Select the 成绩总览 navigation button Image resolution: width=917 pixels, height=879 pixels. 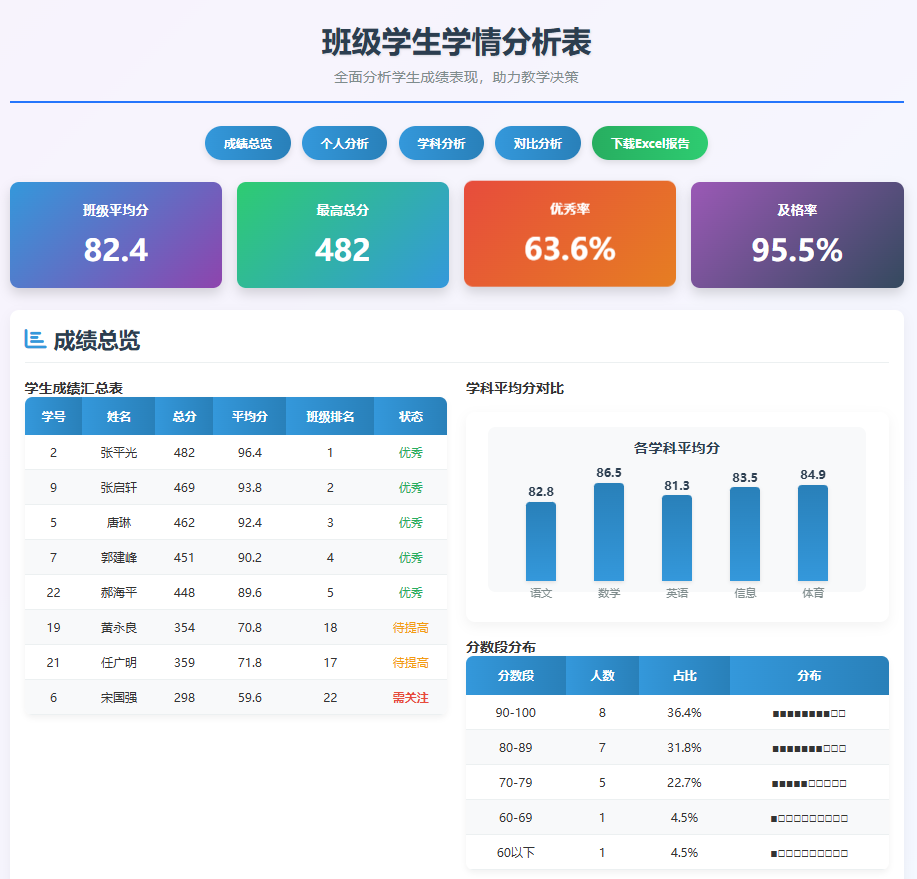point(248,143)
